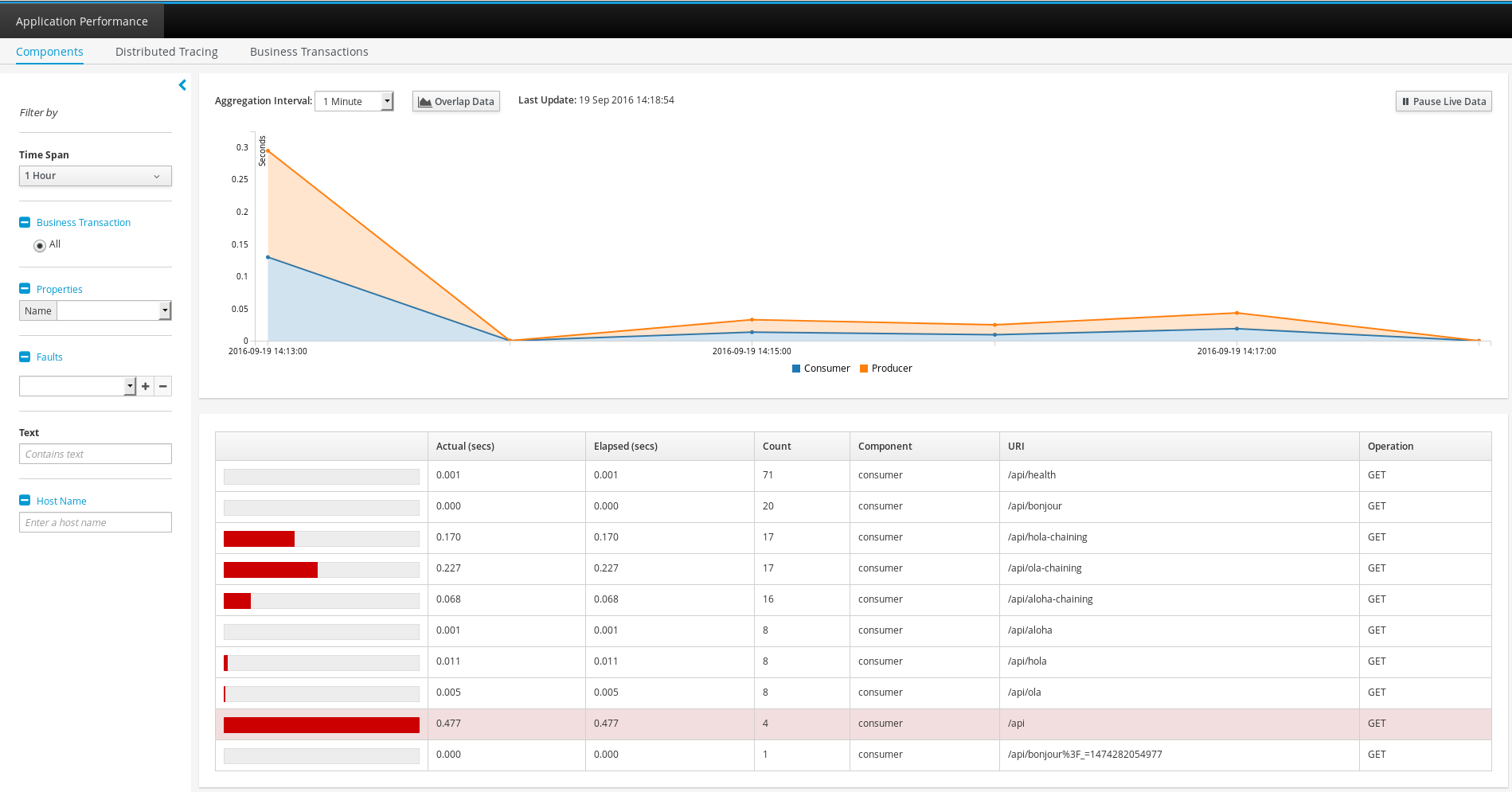Viewport: 1512px width, 792px height.
Task: Select the /api/aloha-chaining row URI
Action: 1050,599
